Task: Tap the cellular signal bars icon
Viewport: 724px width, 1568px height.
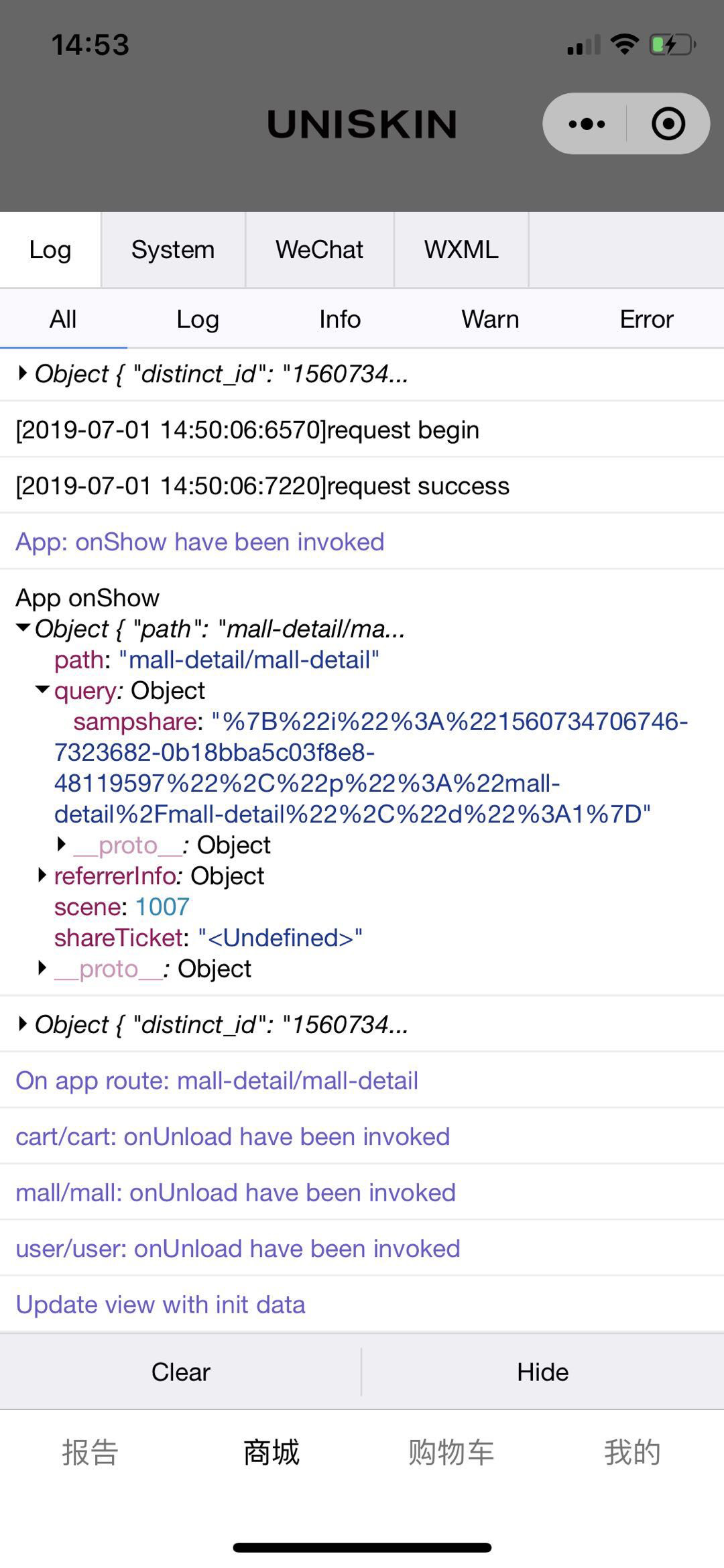Action: click(583, 46)
